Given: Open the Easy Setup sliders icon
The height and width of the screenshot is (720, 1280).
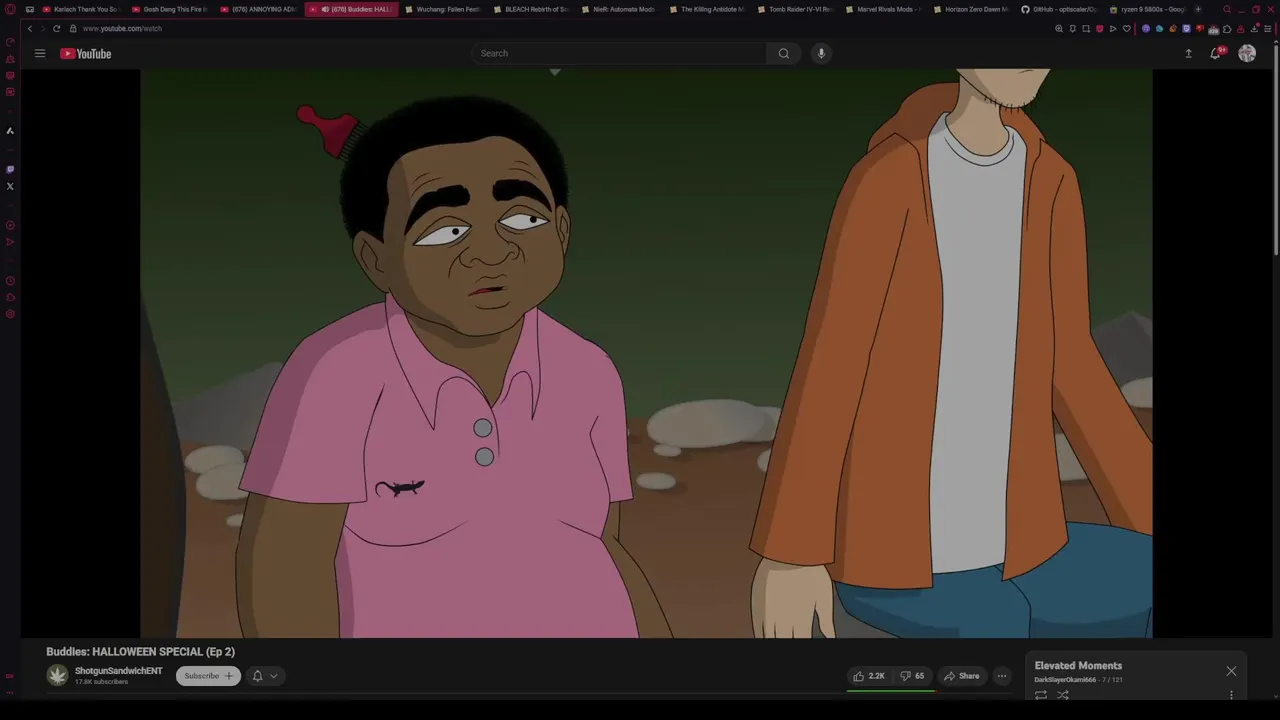Looking at the screenshot, I should pyautogui.click(x=1267, y=29).
